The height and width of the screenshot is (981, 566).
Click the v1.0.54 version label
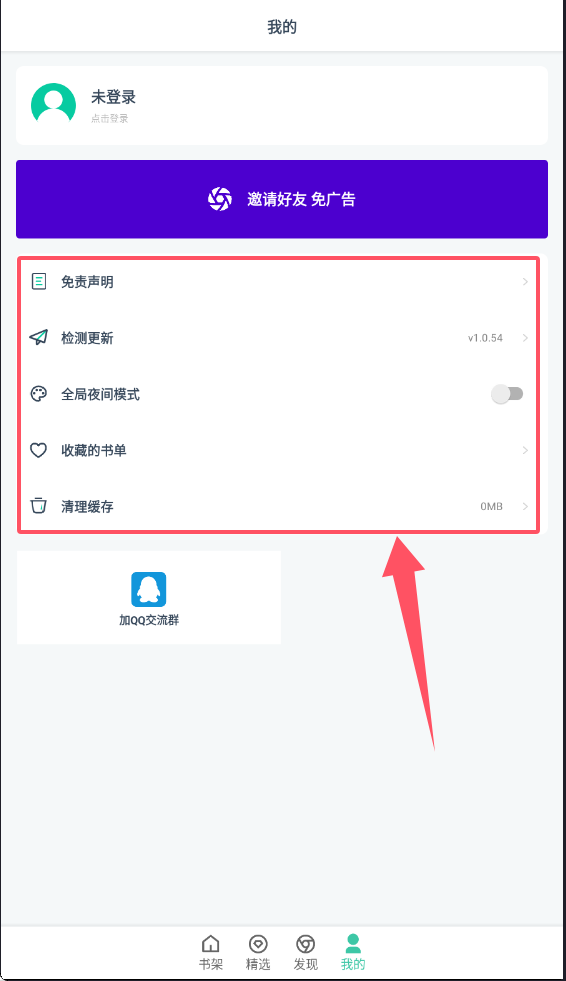[x=485, y=338]
